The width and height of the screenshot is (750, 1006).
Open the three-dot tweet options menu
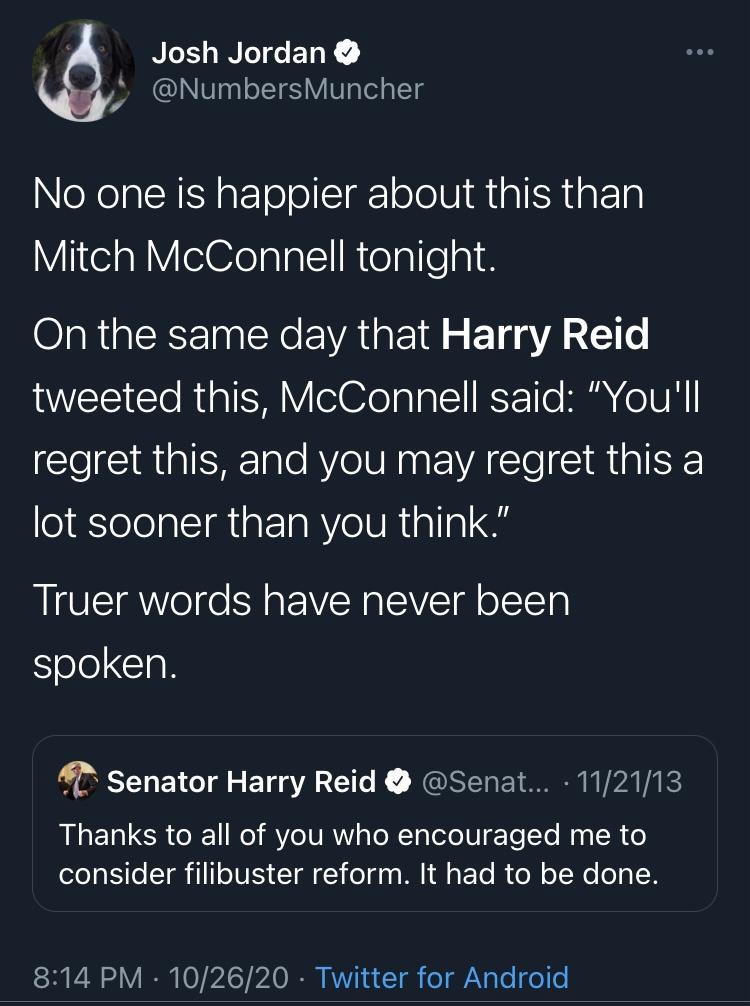(x=700, y=52)
